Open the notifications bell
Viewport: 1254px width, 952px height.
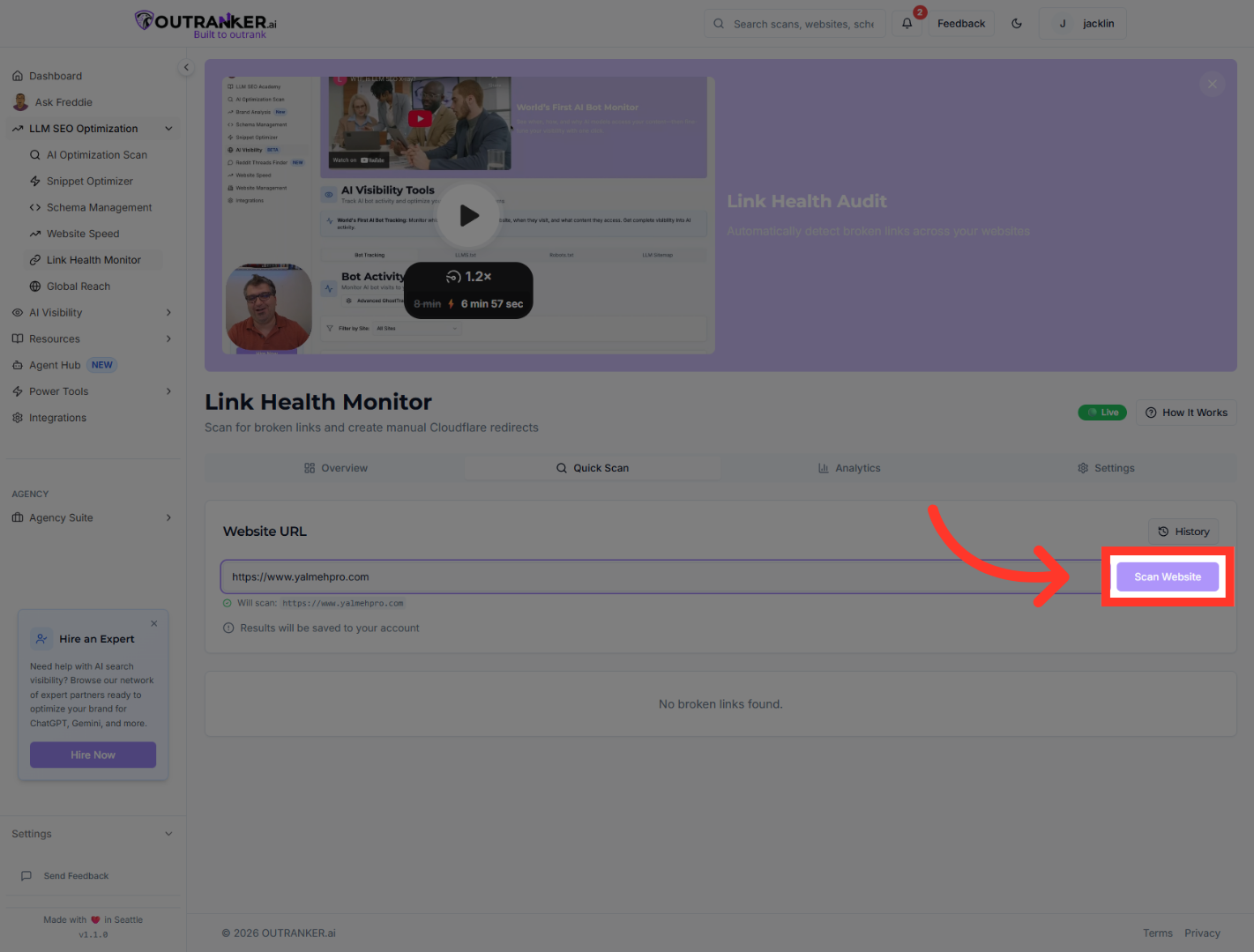coord(907,24)
